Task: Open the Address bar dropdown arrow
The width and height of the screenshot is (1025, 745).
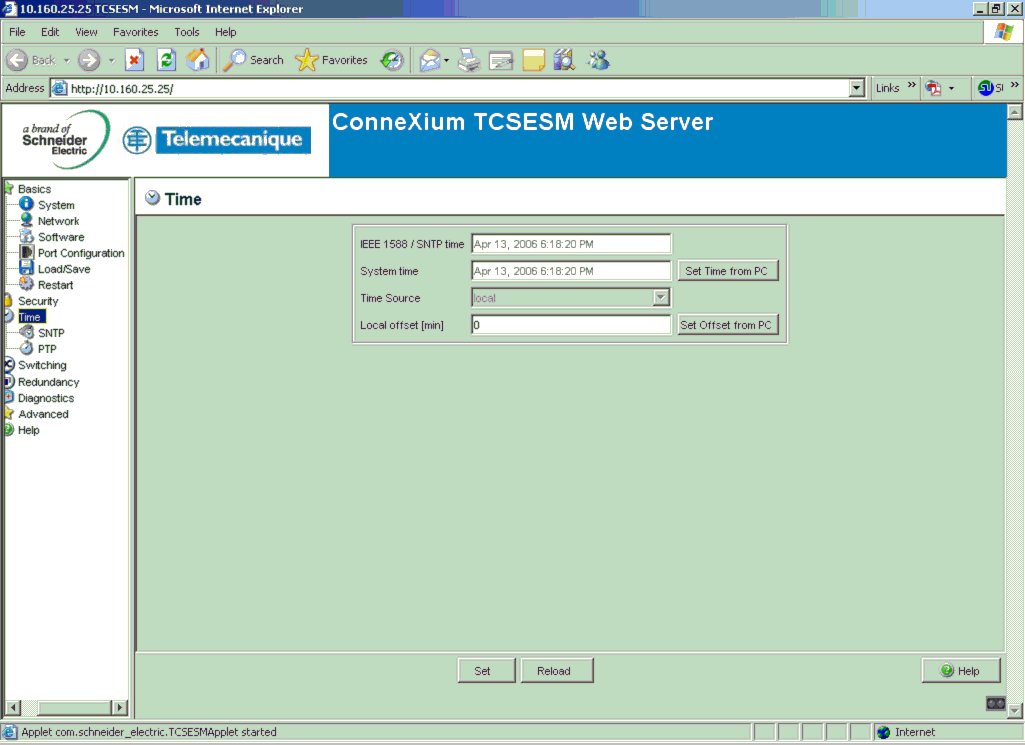Action: pyautogui.click(x=856, y=88)
